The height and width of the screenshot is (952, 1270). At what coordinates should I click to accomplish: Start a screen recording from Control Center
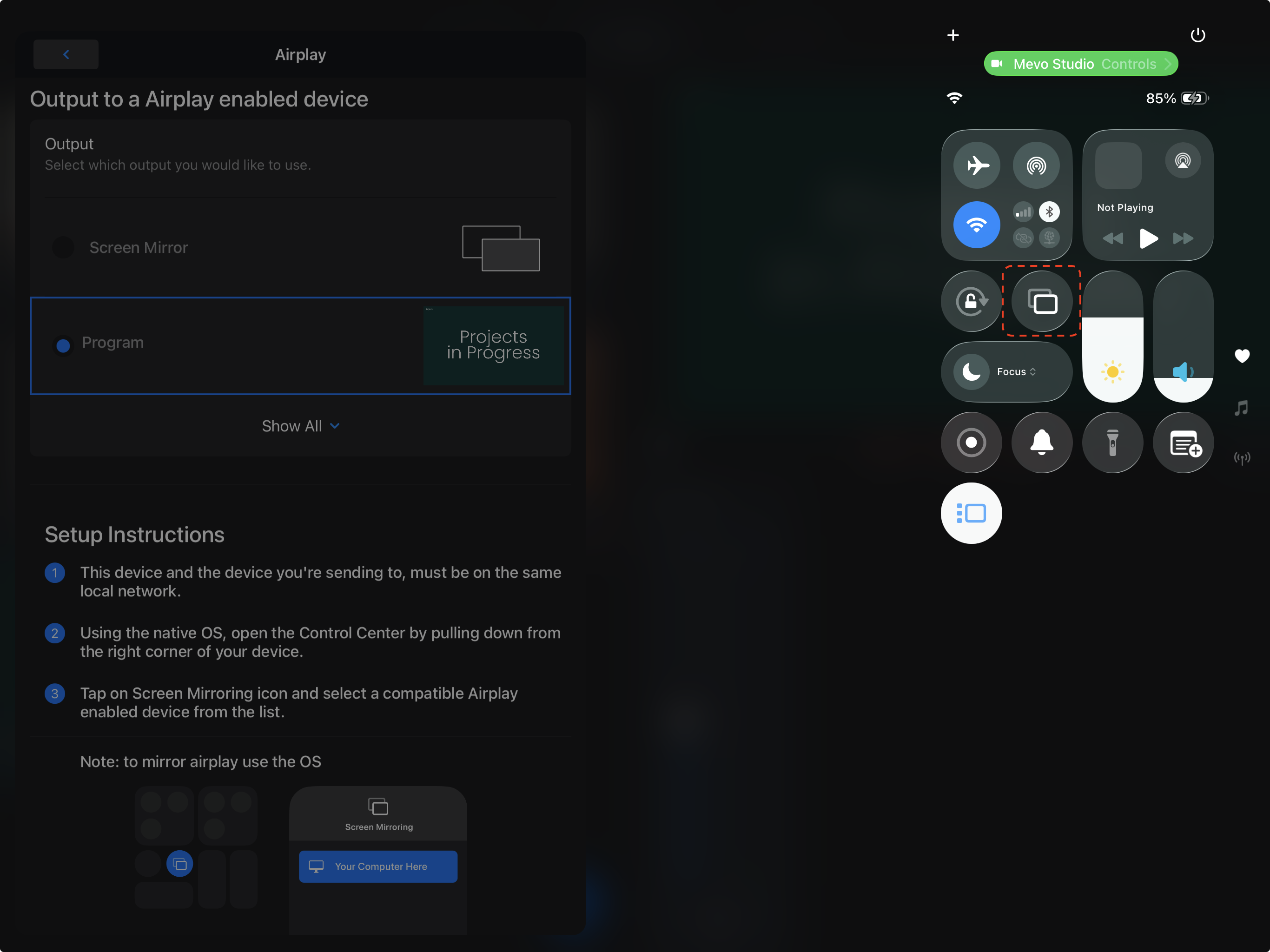click(x=971, y=442)
